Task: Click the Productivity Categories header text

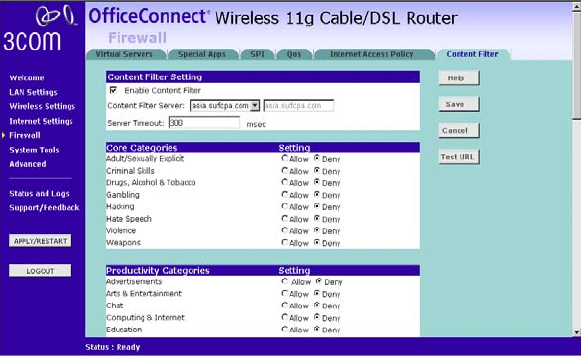Action: [158, 271]
